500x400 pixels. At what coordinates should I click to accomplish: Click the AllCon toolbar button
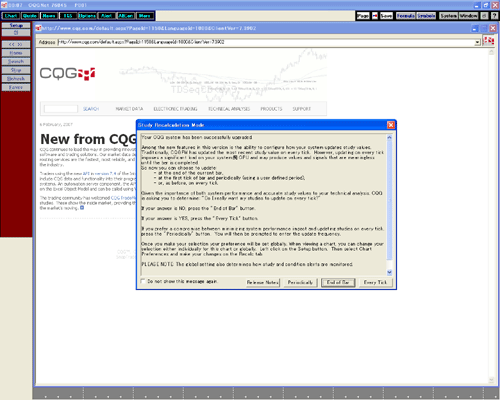point(126,16)
